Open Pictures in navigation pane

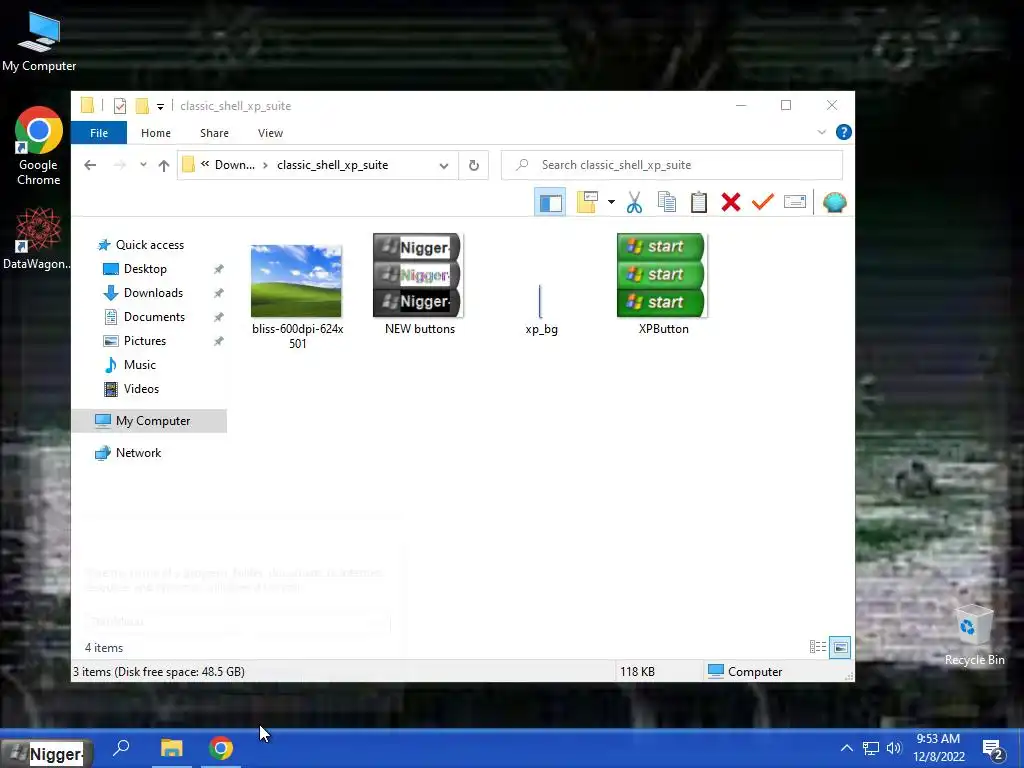pyautogui.click(x=145, y=341)
